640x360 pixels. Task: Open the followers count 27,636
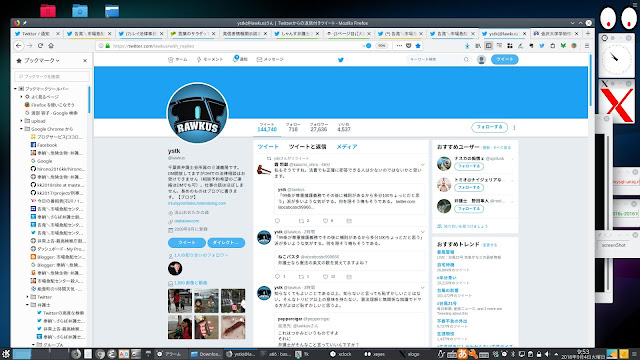(318, 127)
